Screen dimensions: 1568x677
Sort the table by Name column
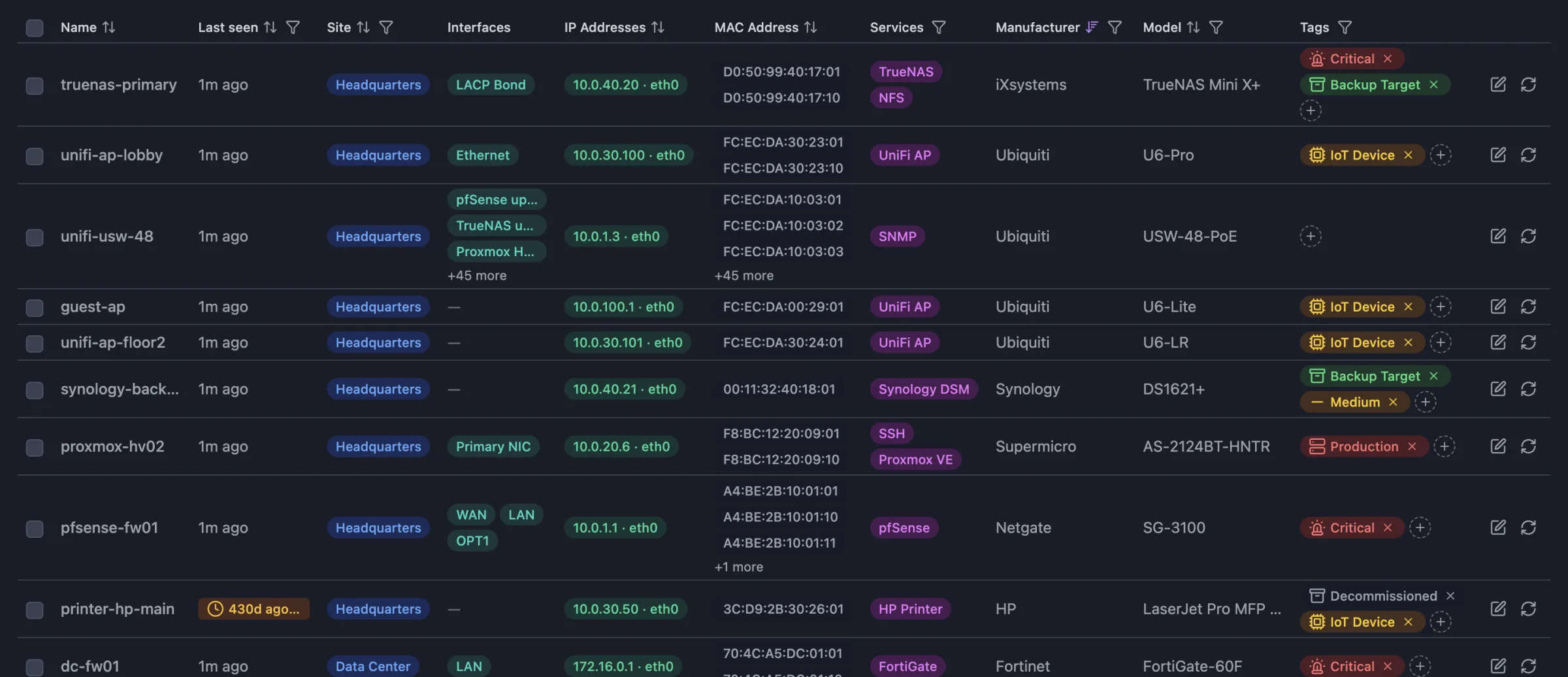tap(108, 27)
